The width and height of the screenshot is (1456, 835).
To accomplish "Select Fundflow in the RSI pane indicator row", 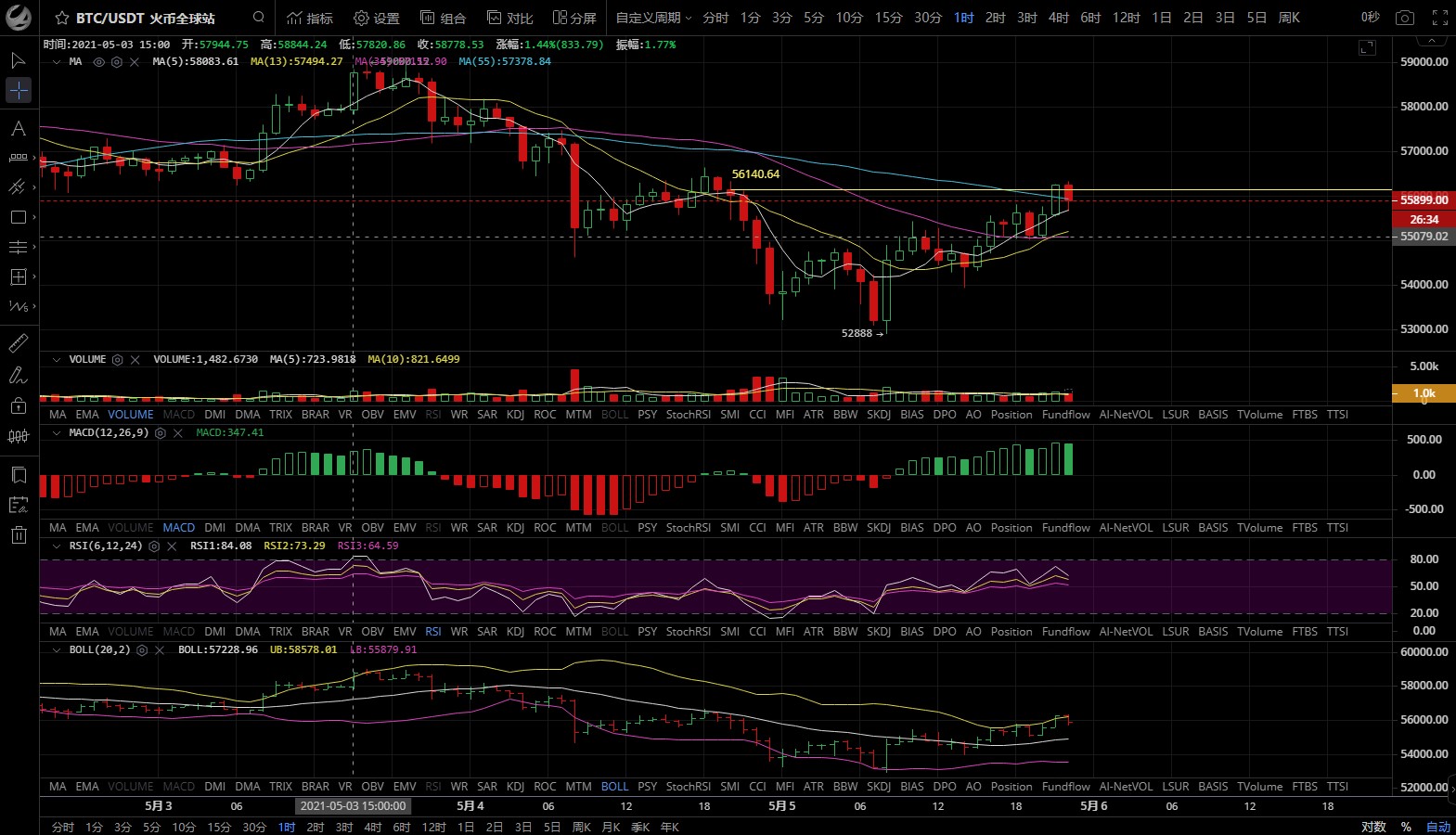I will [1066, 632].
